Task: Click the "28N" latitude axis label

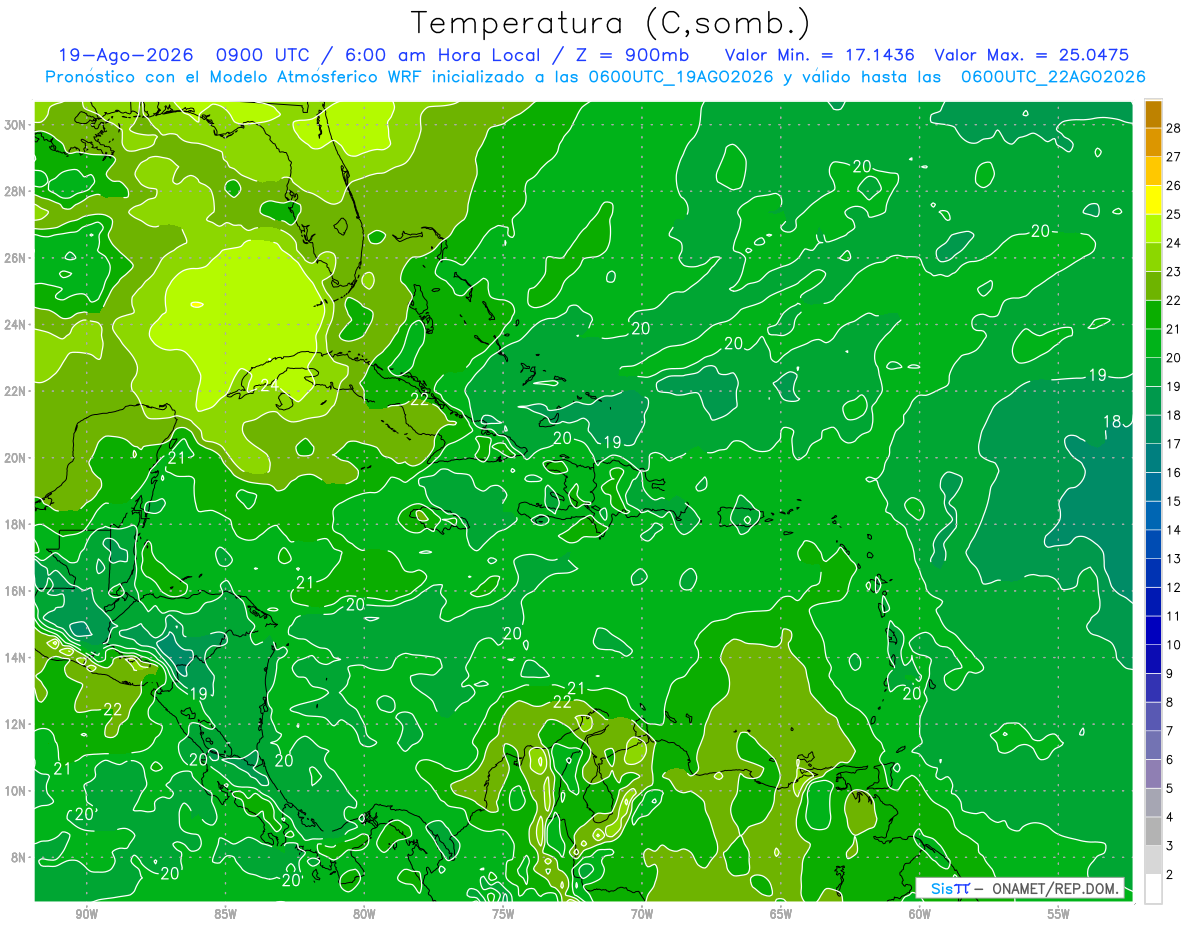Action: coord(17,191)
